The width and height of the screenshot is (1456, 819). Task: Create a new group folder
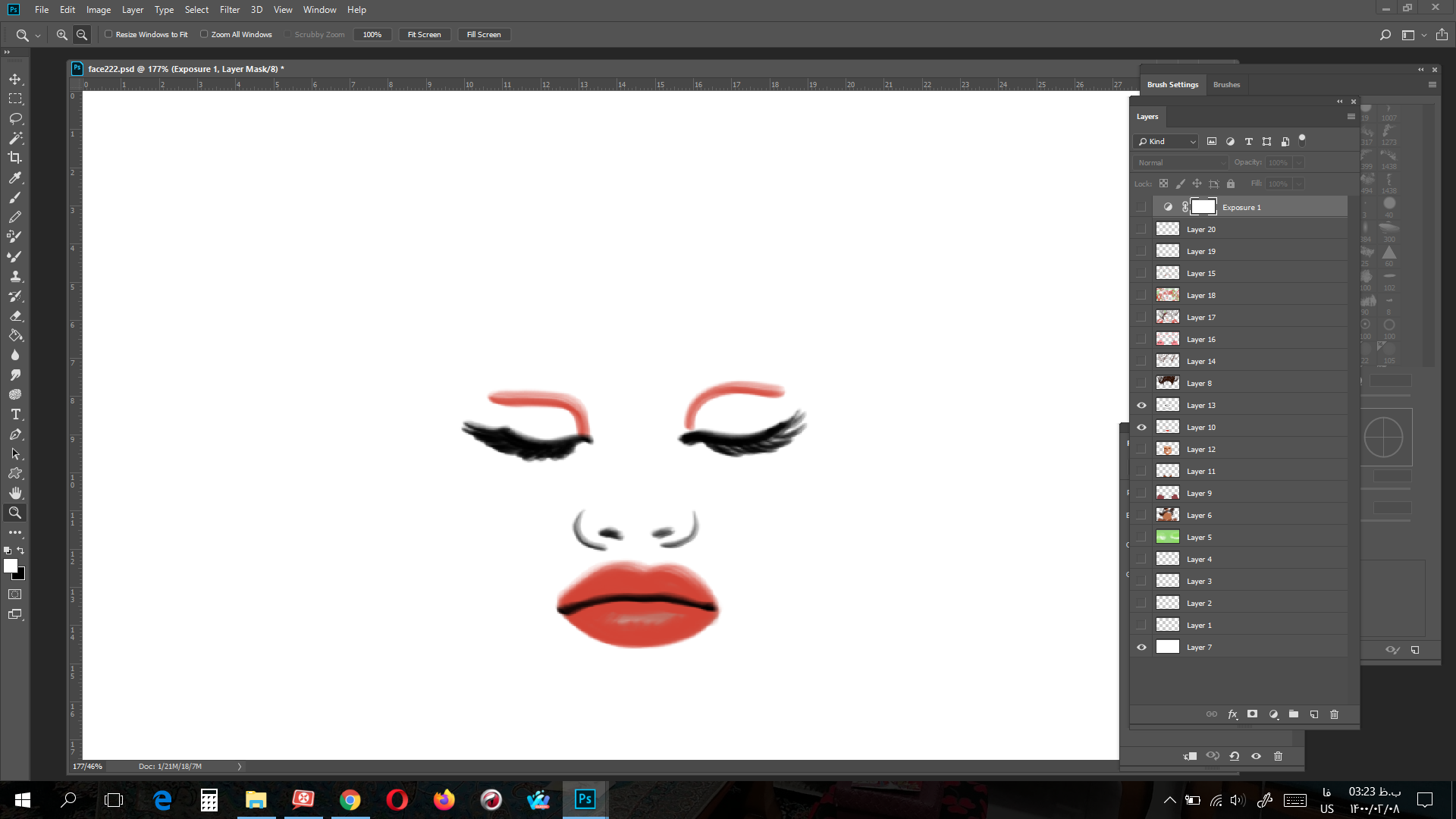(x=1294, y=714)
